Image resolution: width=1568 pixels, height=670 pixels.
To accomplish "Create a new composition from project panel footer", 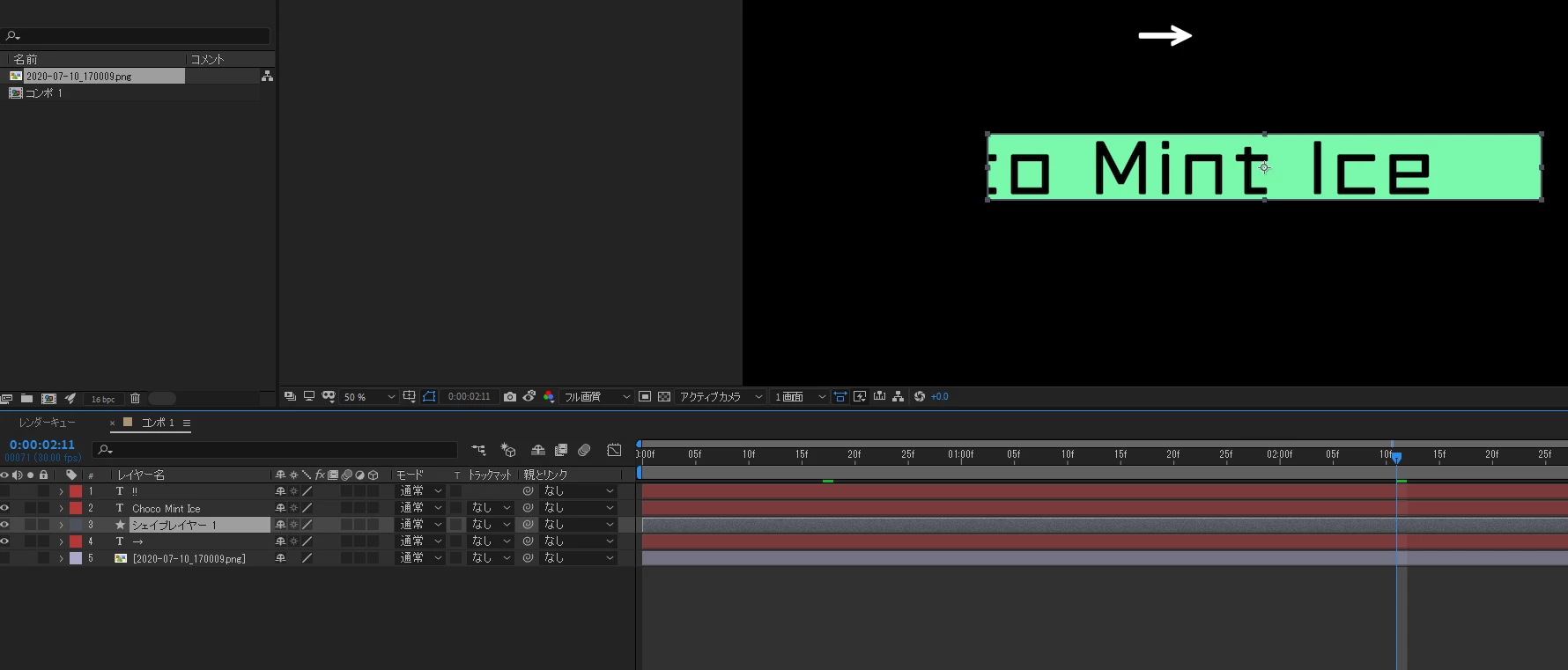I will [49, 399].
